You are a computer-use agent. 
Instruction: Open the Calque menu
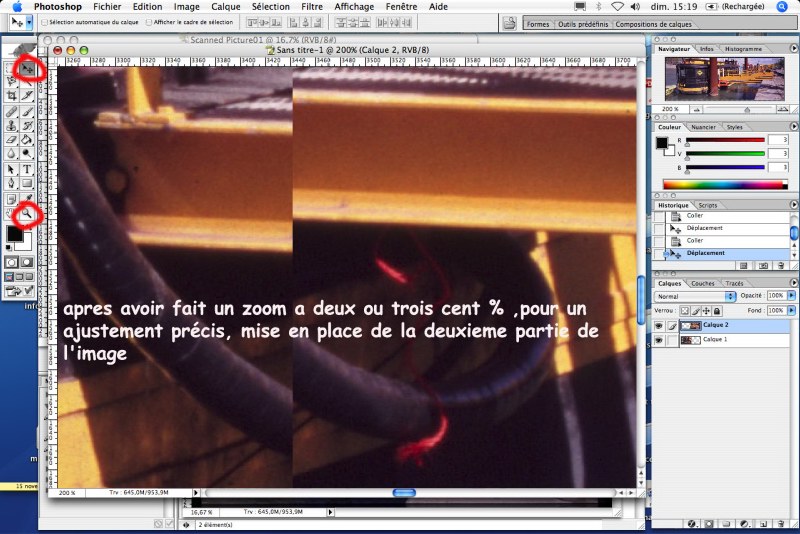coord(226,7)
